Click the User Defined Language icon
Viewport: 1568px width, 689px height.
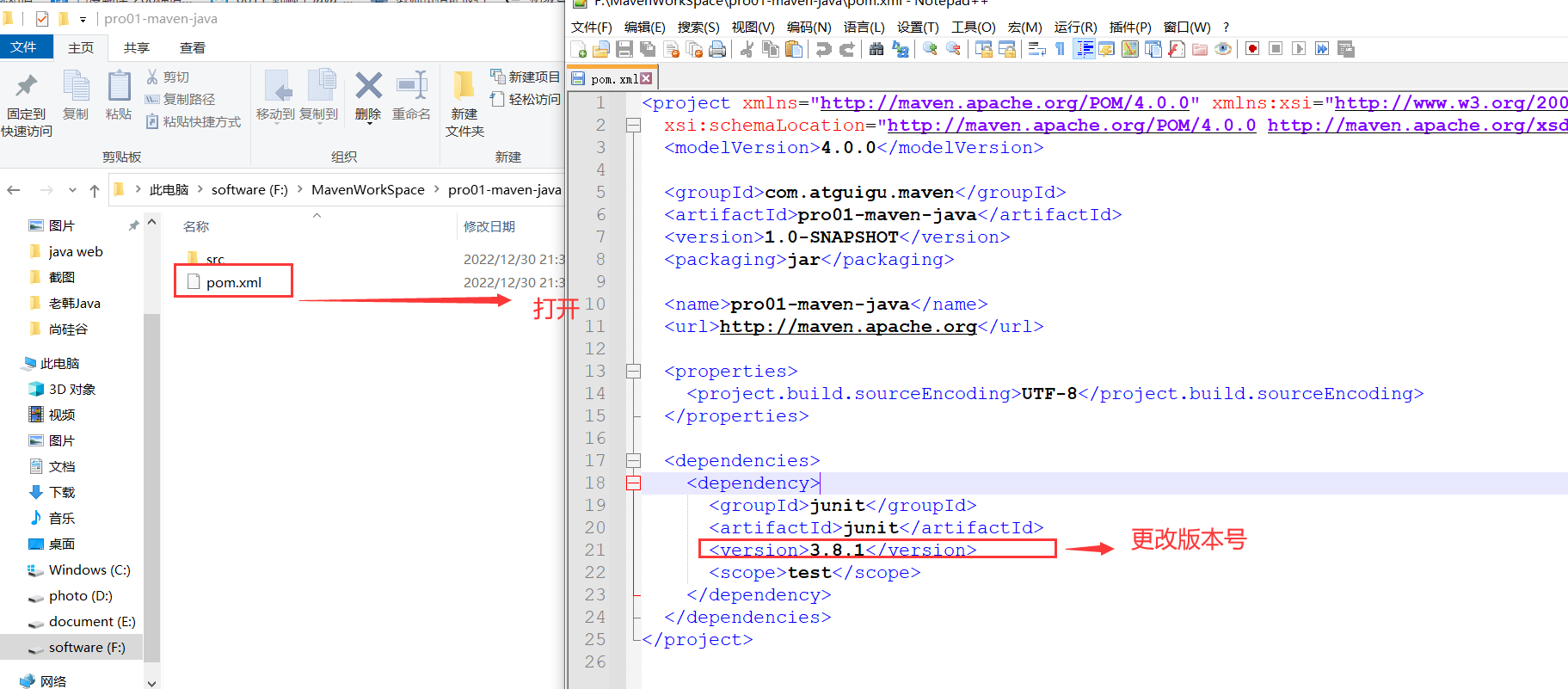coord(1106,49)
